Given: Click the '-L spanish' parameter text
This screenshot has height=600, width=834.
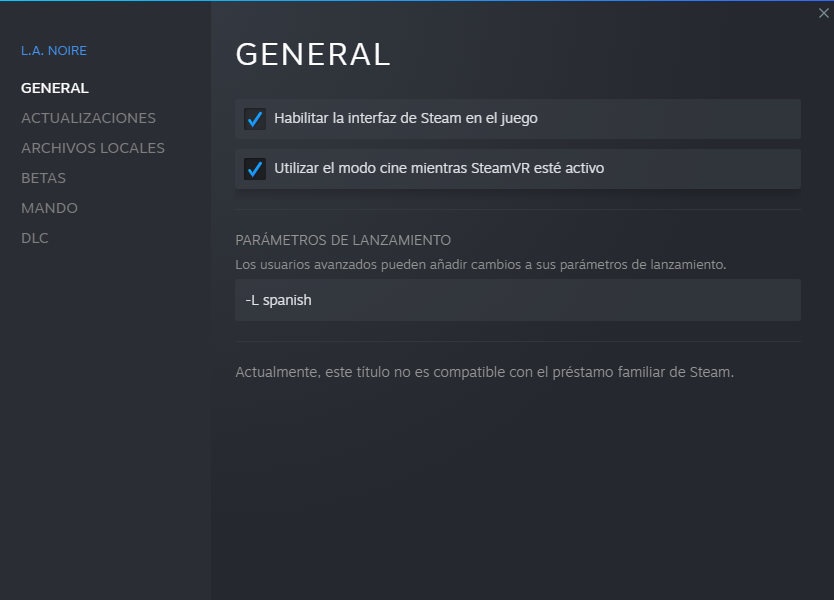Looking at the screenshot, I should (x=279, y=300).
